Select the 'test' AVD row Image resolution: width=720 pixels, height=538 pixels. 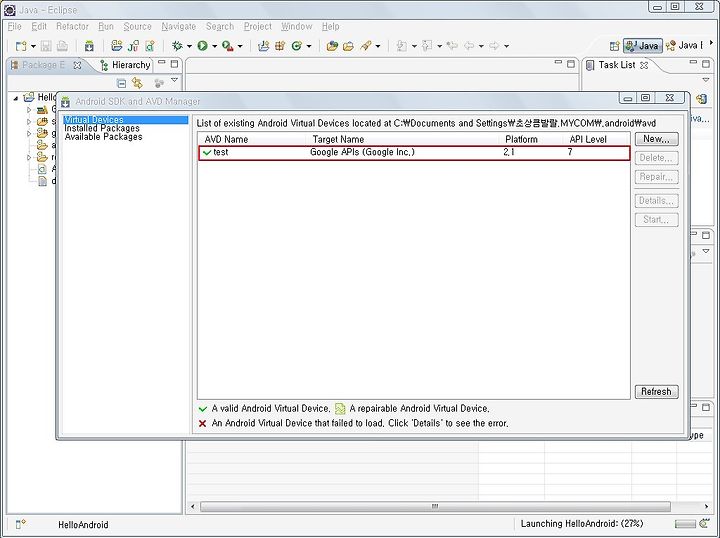(414, 152)
